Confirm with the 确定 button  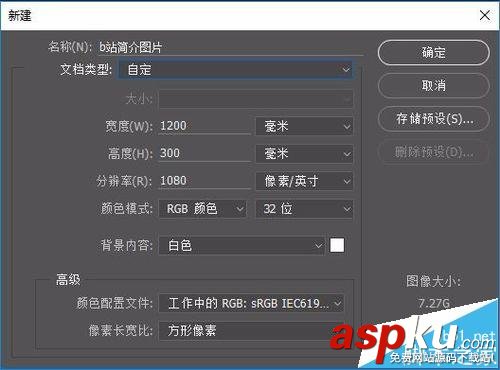coord(433,53)
